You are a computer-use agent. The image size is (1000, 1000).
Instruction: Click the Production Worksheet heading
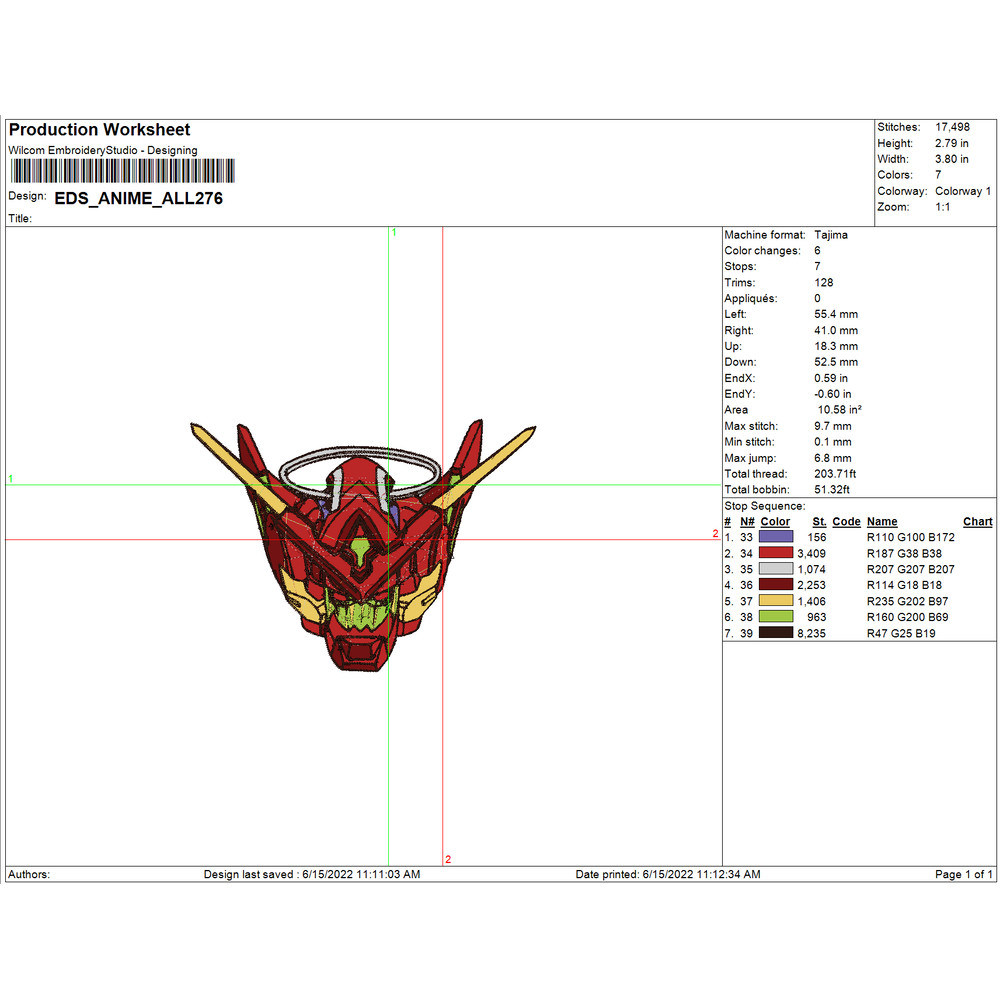[99, 130]
